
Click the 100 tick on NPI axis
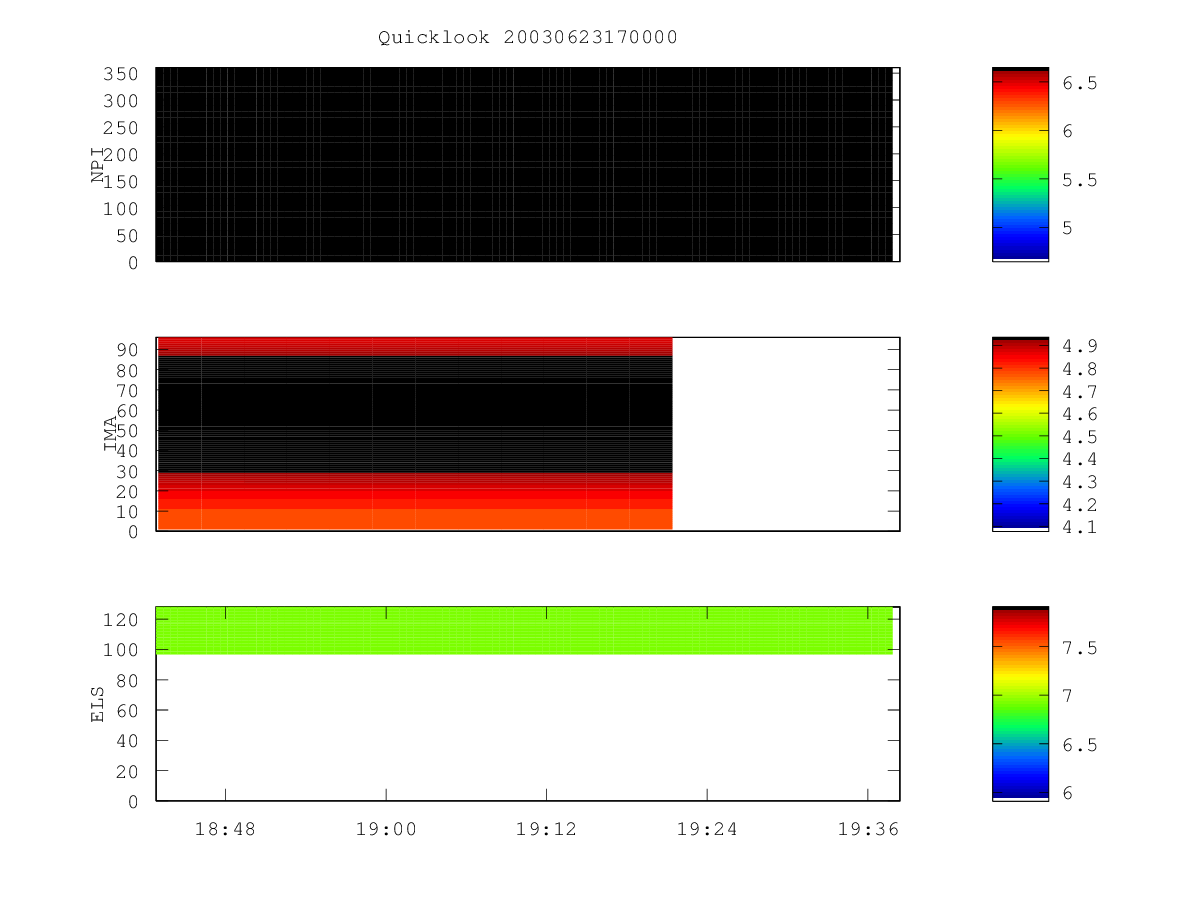(x=121, y=209)
